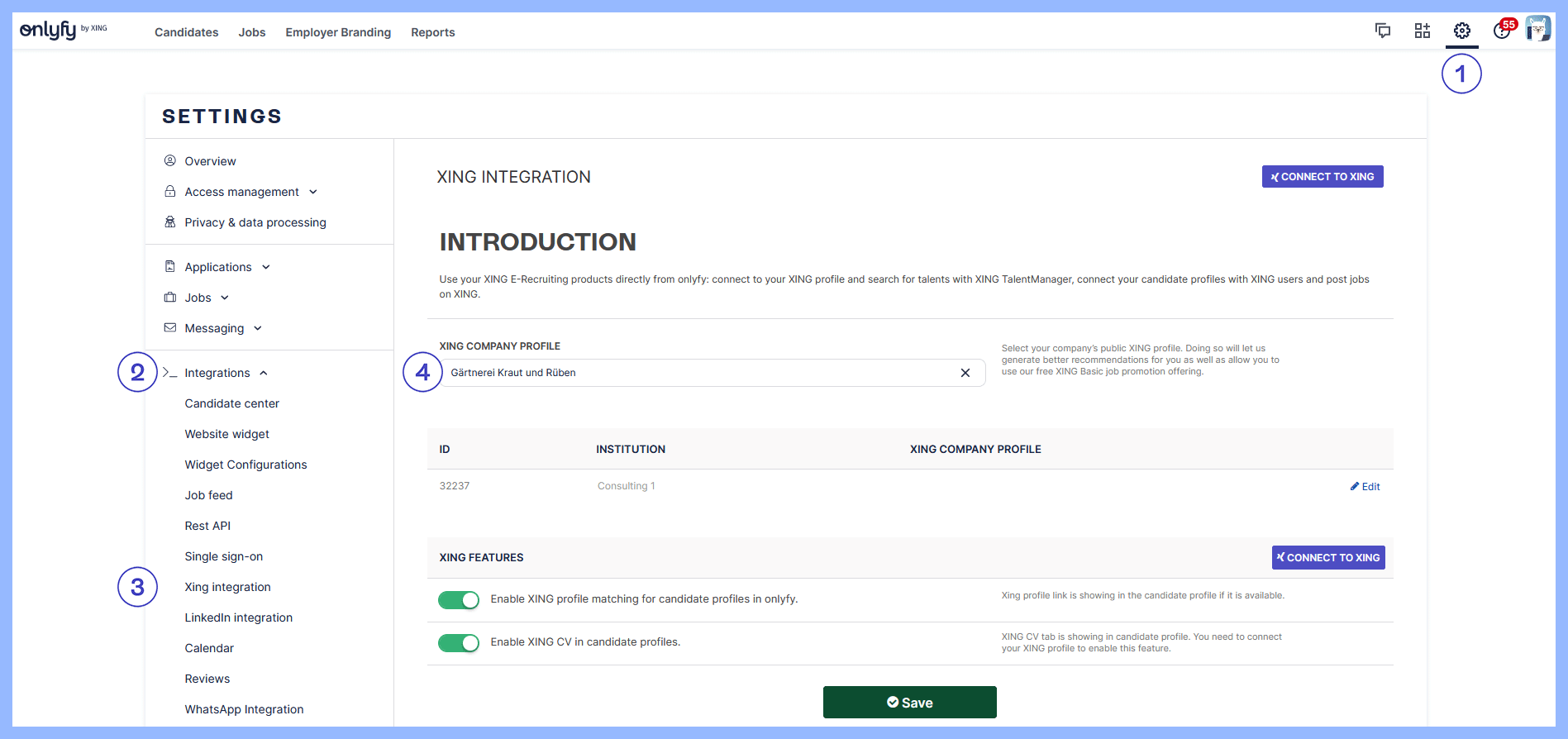Open the XING company profile dropdown field
Viewport: 1568px width, 739px height.
712,373
